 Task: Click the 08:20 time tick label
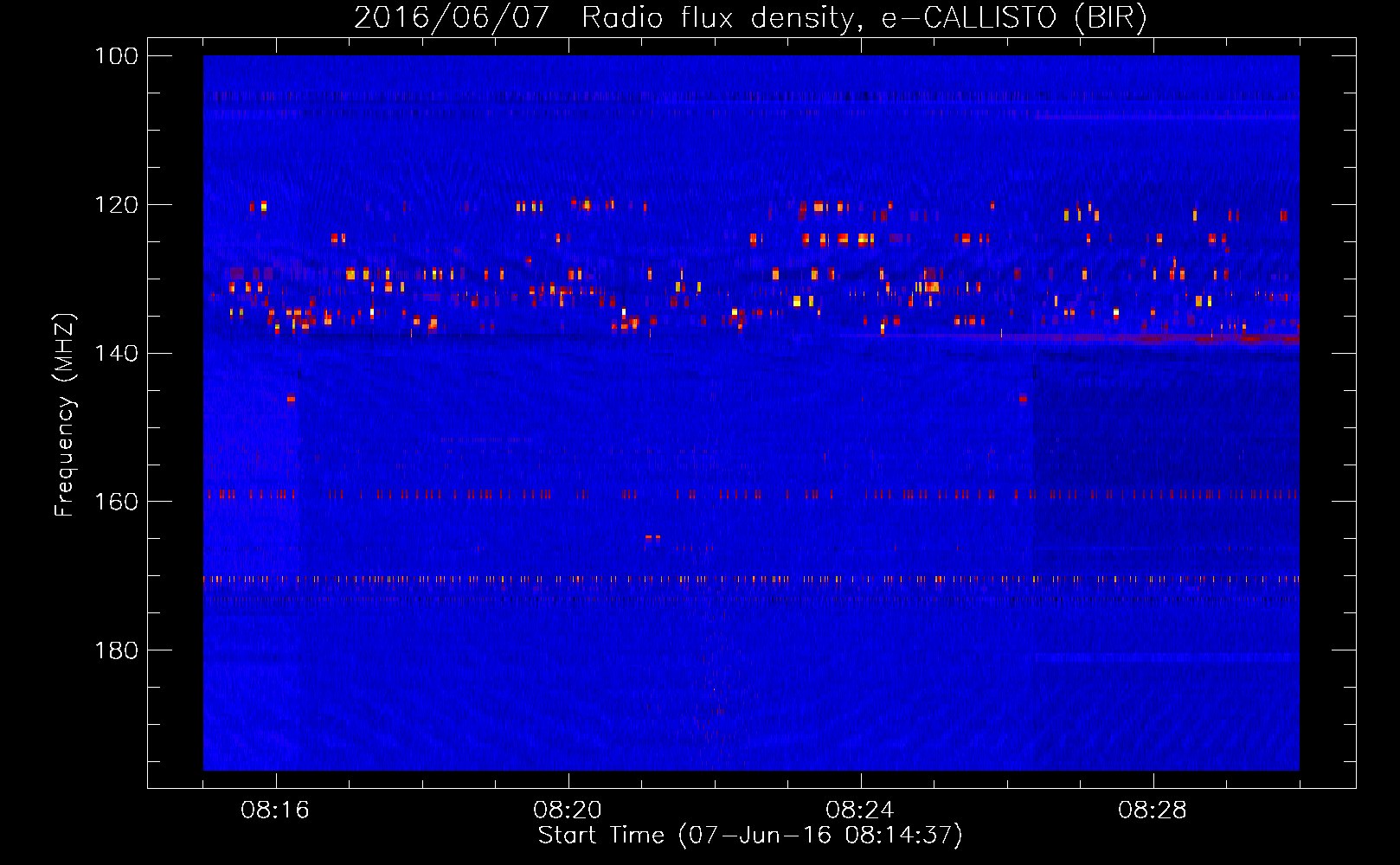point(568,811)
